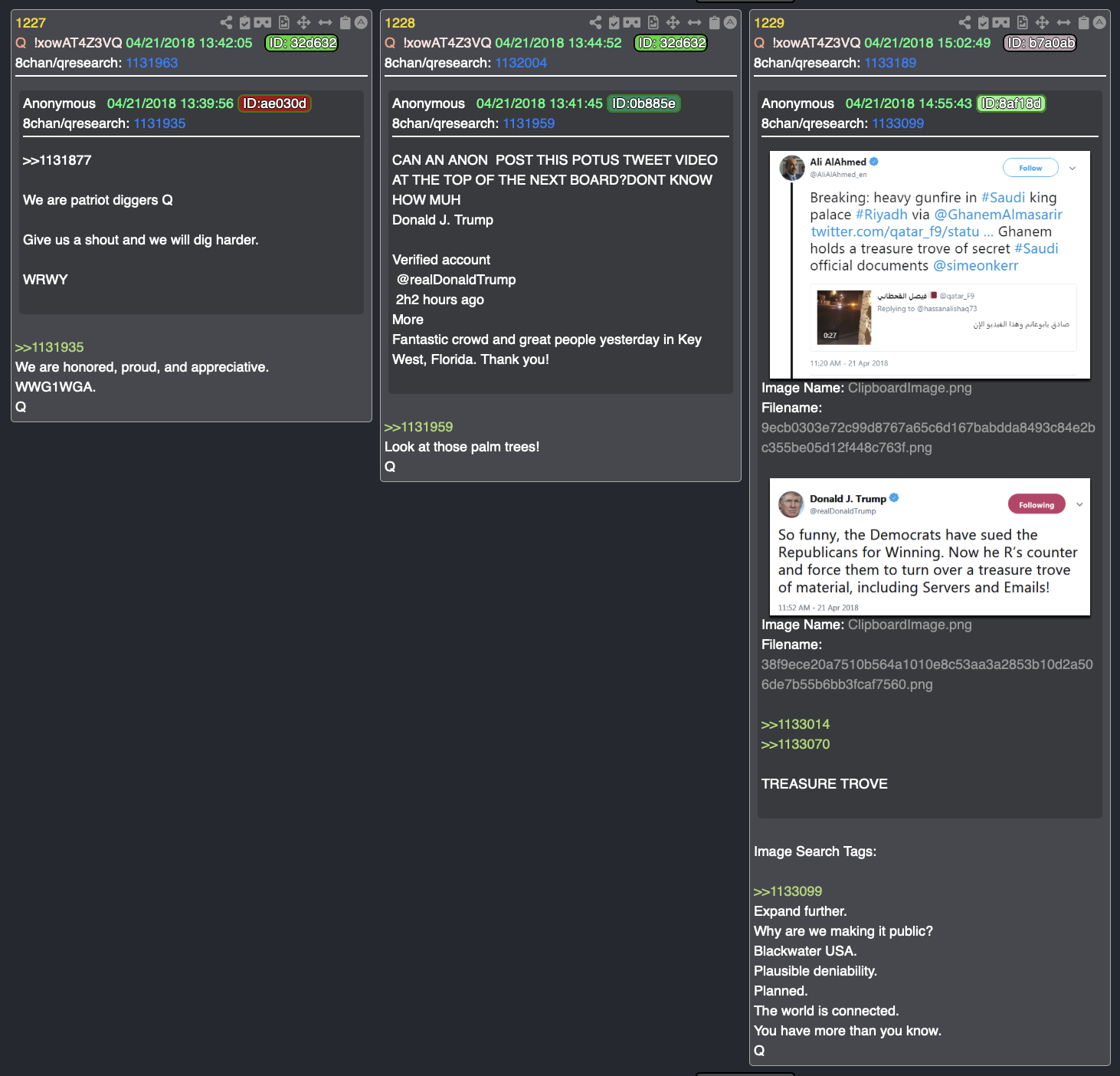The height and width of the screenshot is (1076, 1120).
Task: Click four-way move icon on post 1229
Action: [x=1043, y=23]
